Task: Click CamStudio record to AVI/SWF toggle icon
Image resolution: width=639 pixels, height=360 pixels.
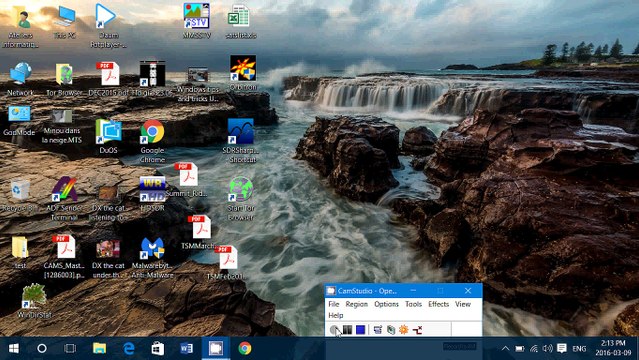Action: coord(391,329)
